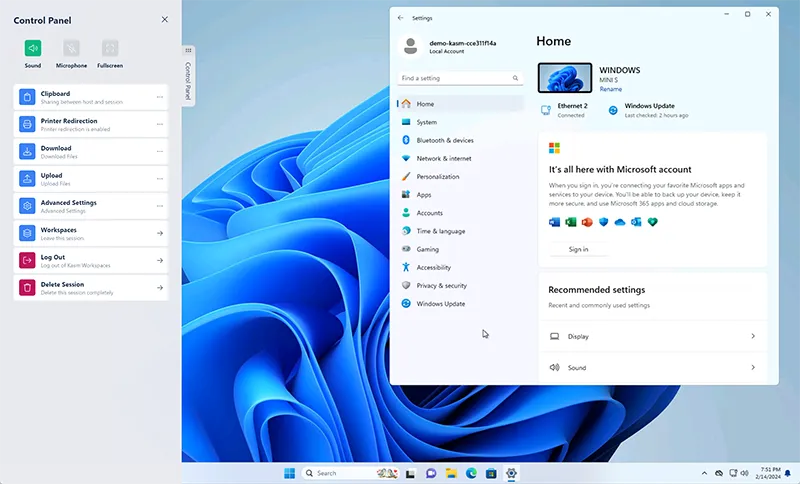Toggle the Microphone button in Control Panel

point(71,48)
